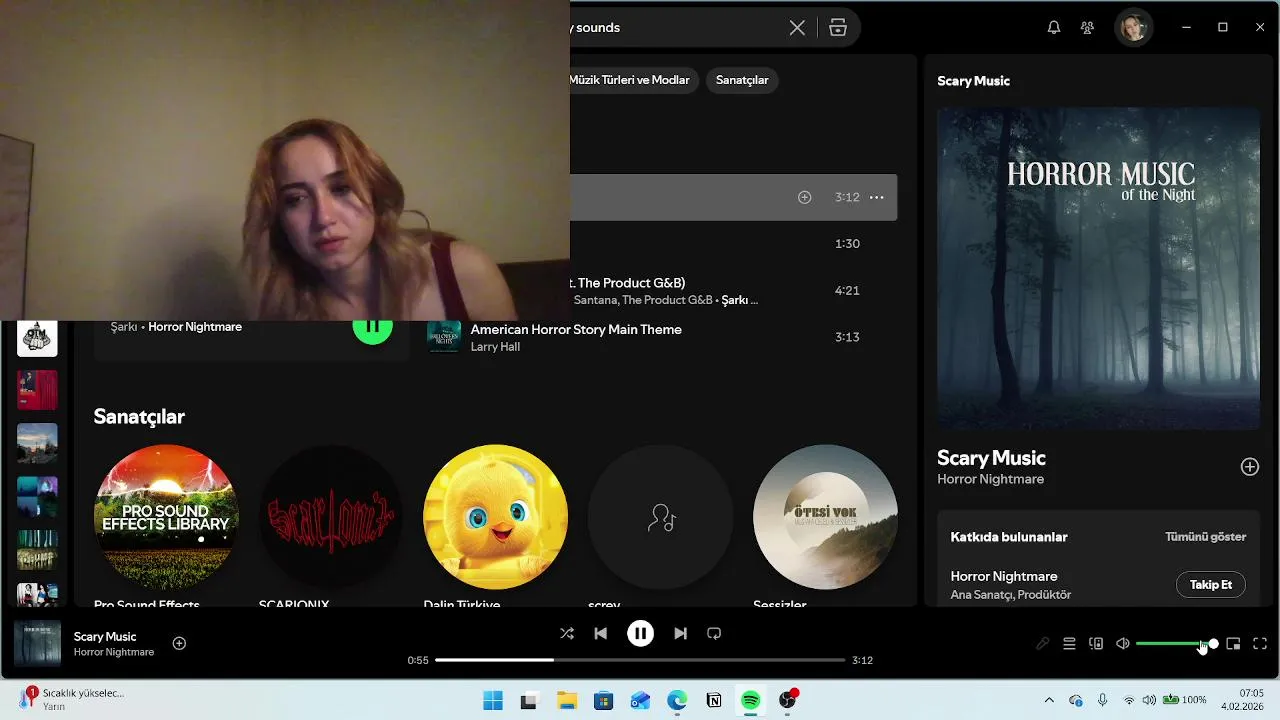This screenshot has width=1280, height=720.
Task: Open the OneDrive tray icon
Action: (x=1076, y=700)
